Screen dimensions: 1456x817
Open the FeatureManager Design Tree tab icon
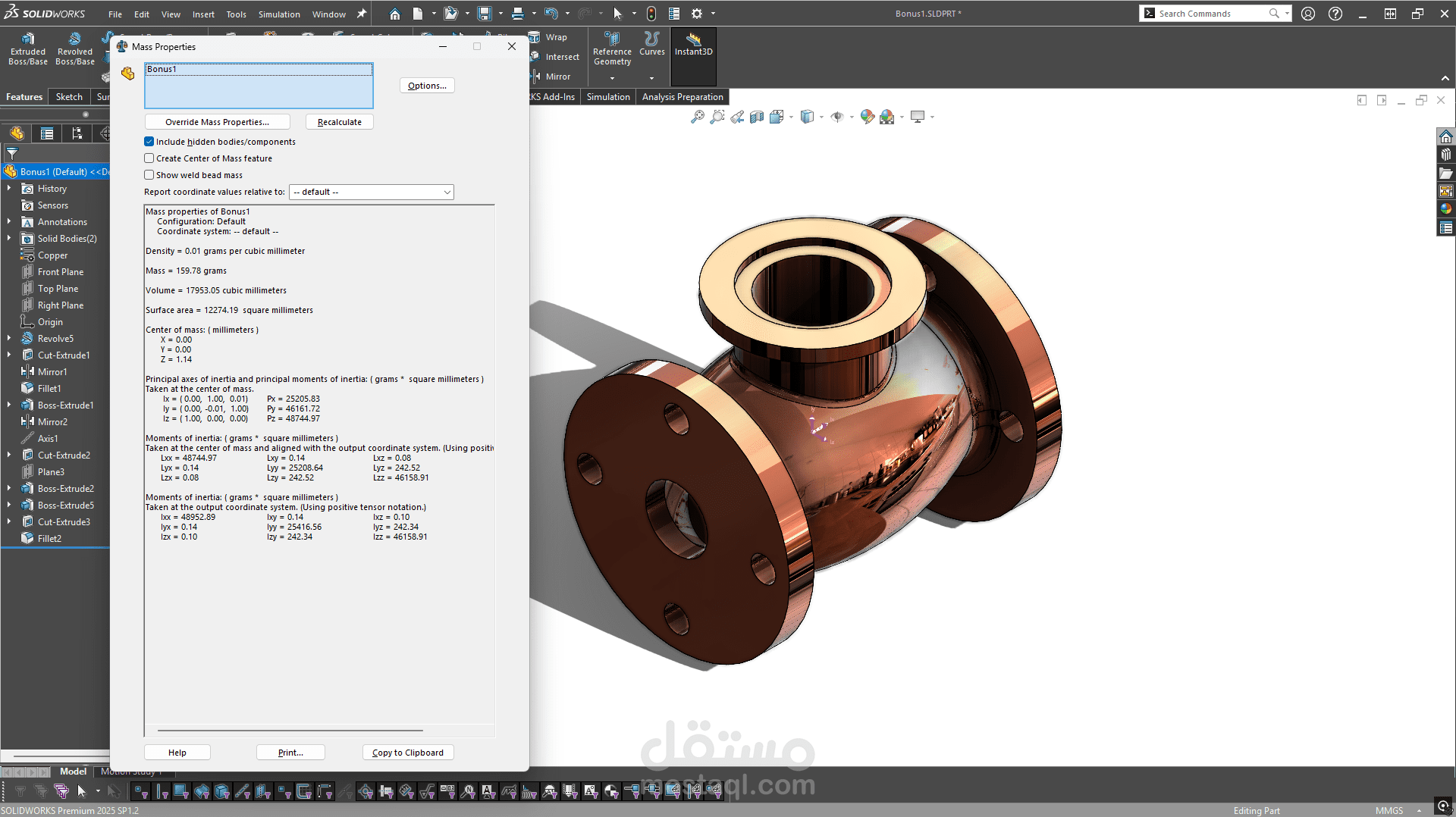click(17, 134)
